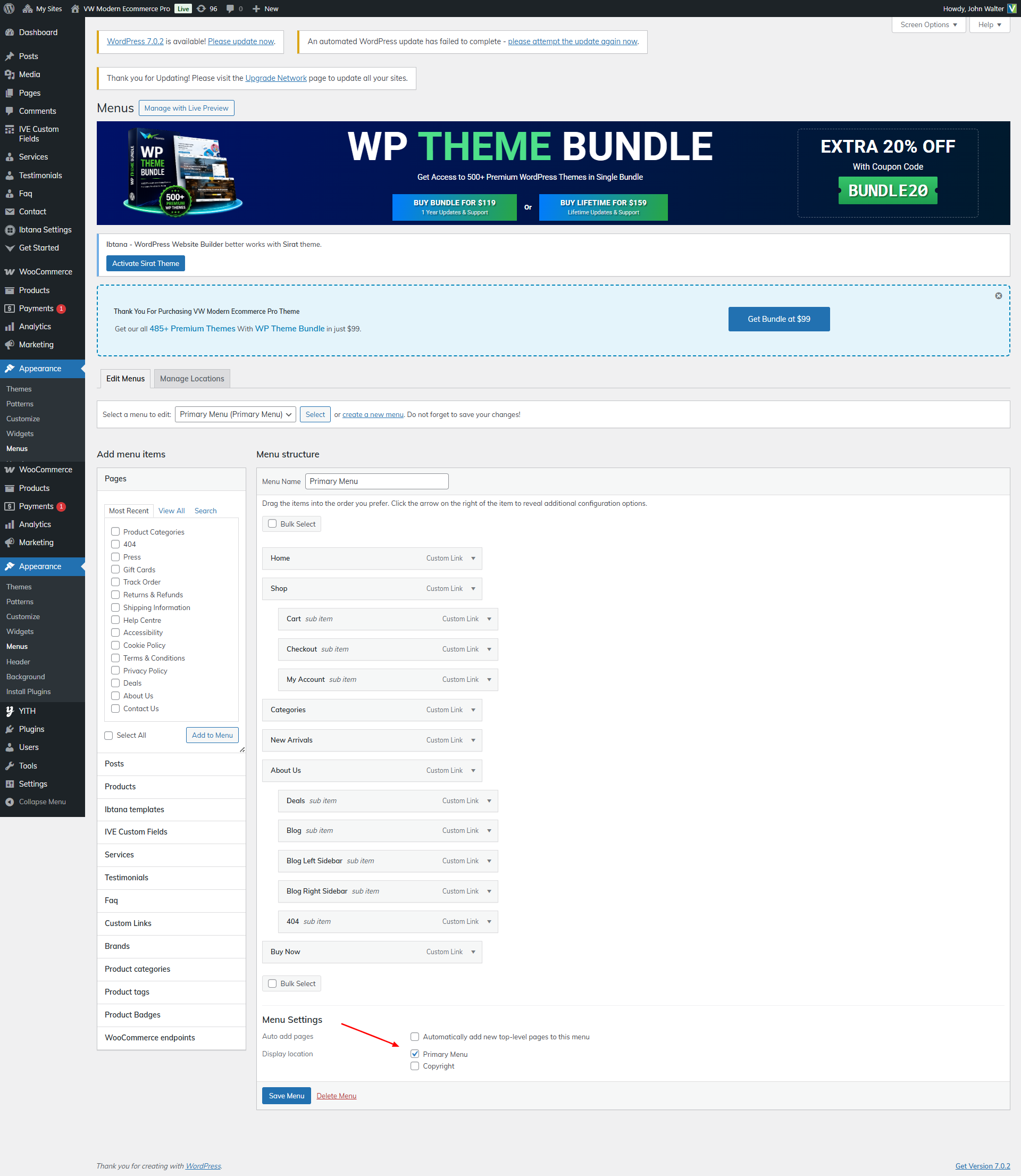Image resolution: width=1021 pixels, height=1176 pixels.
Task: Click the create a new menu link
Action: [x=373, y=415]
